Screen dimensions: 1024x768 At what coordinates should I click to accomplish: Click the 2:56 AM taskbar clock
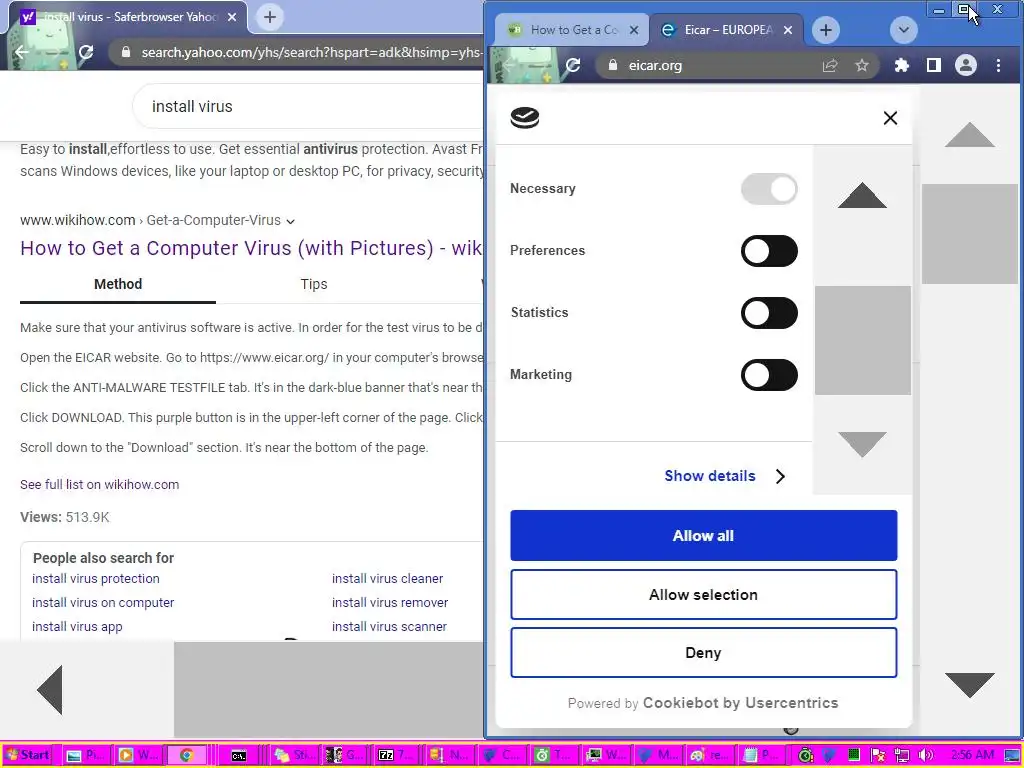(x=972, y=755)
